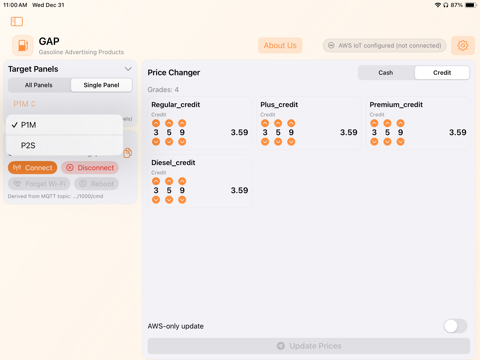Select the Single Panel segment
Viewport: 480px width, 360px height.
coord(101,85)
